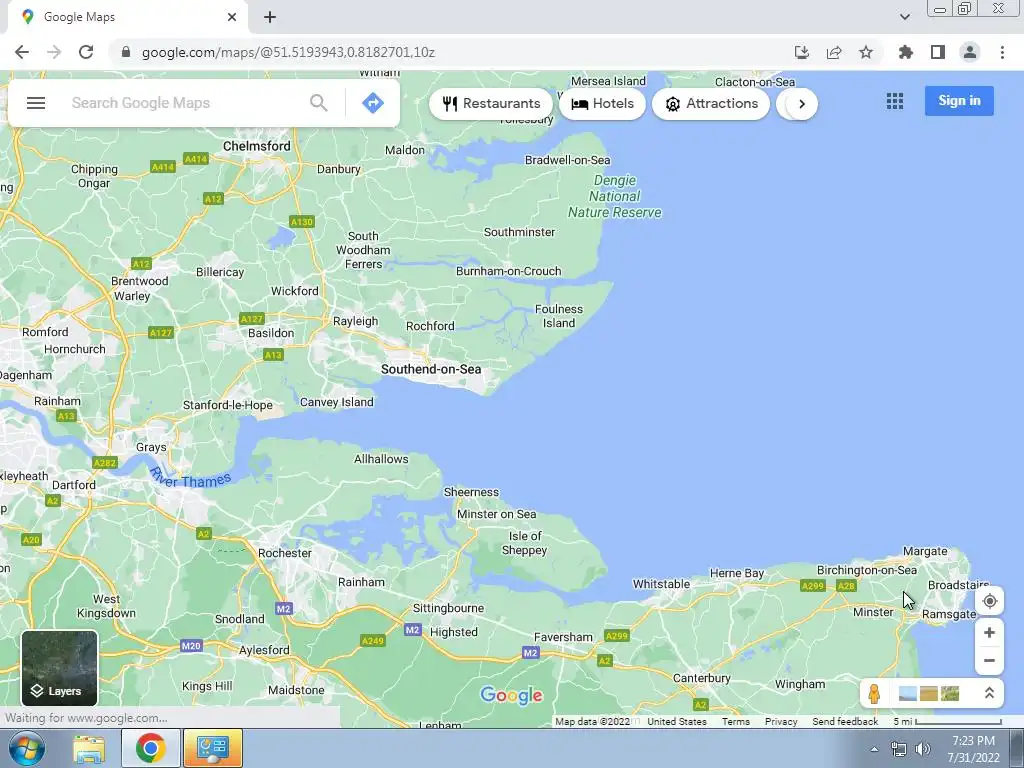1024x768 pixels.
Task: Zoom out with the minus button
Action: pos(989,660)
